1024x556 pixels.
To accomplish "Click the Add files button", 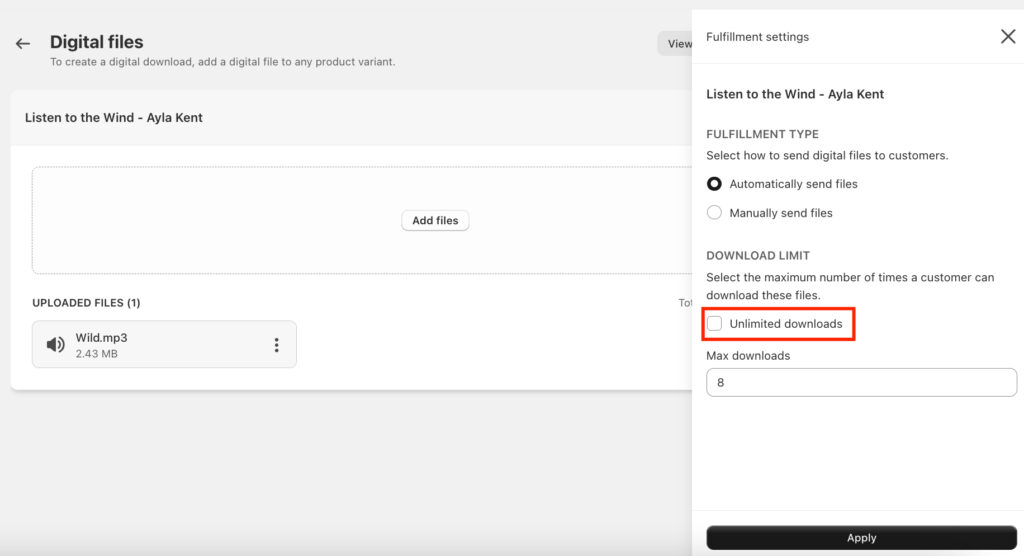I will click(435, 221).
